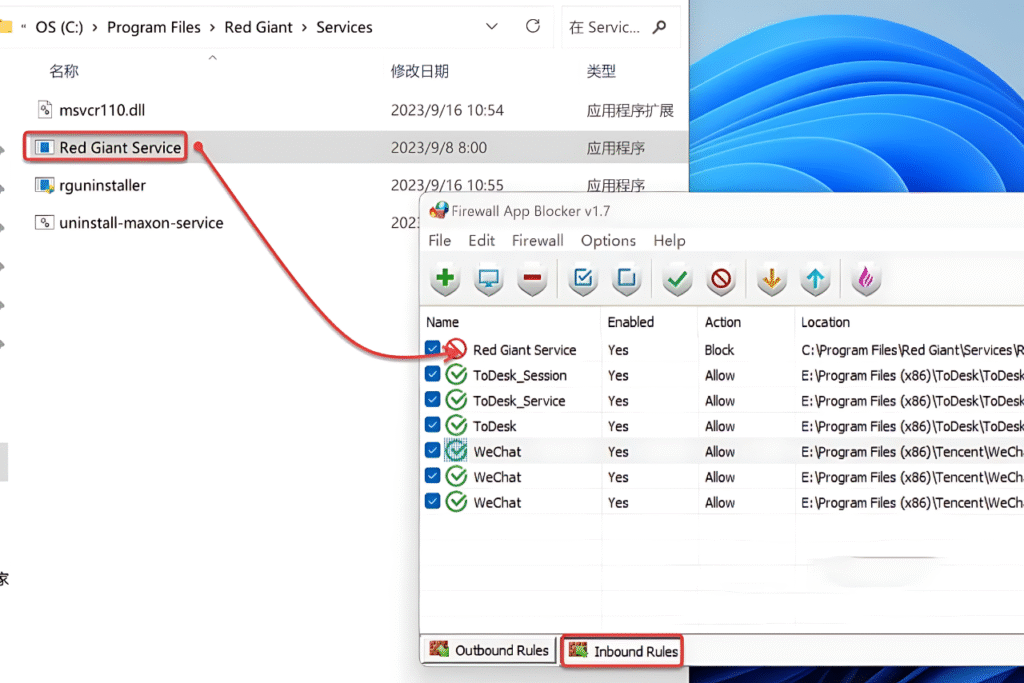Click inside the Explorer search box
The image size is (1024, 683).
(610, 27)
